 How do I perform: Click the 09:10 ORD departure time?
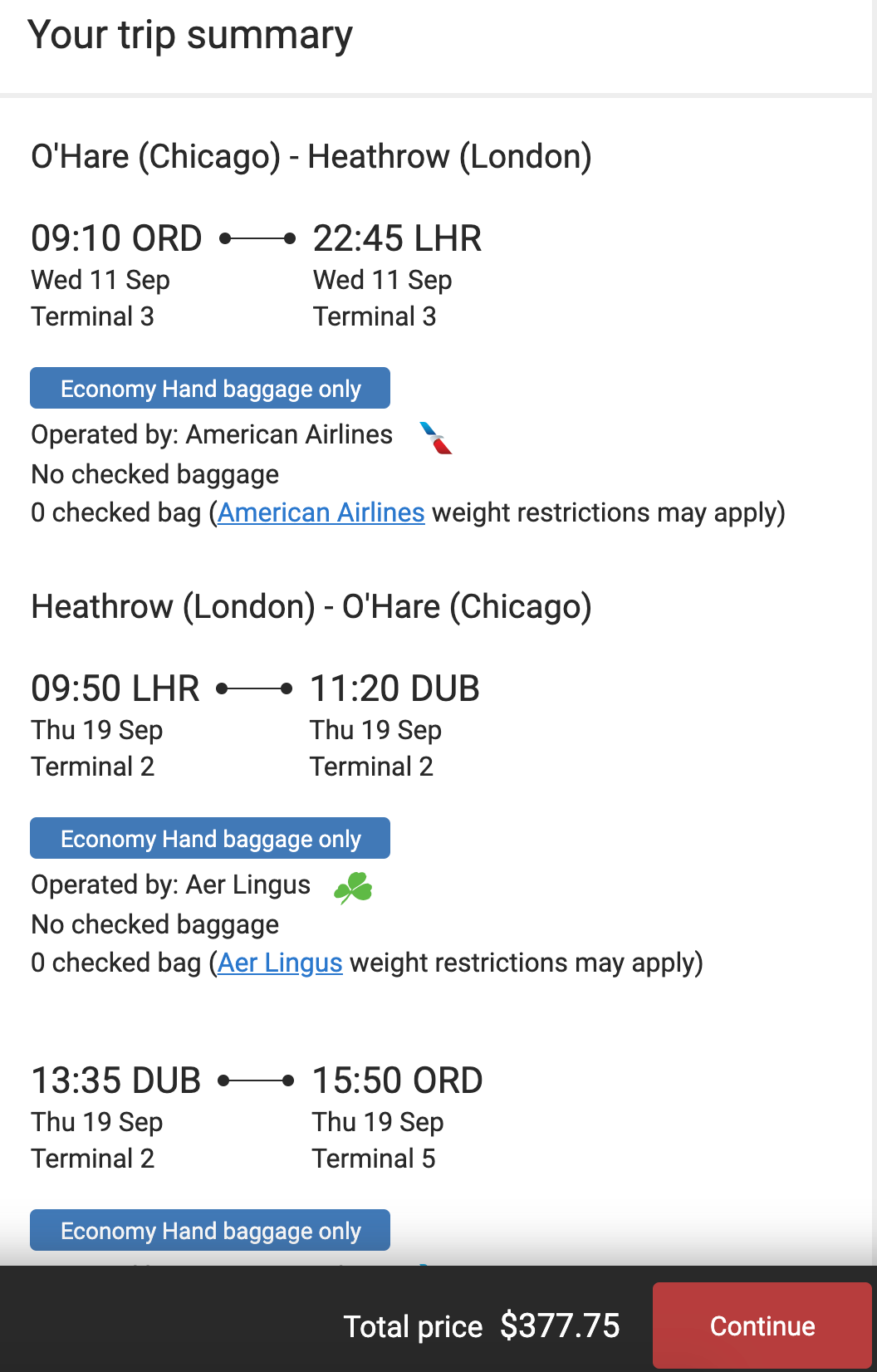116,239
